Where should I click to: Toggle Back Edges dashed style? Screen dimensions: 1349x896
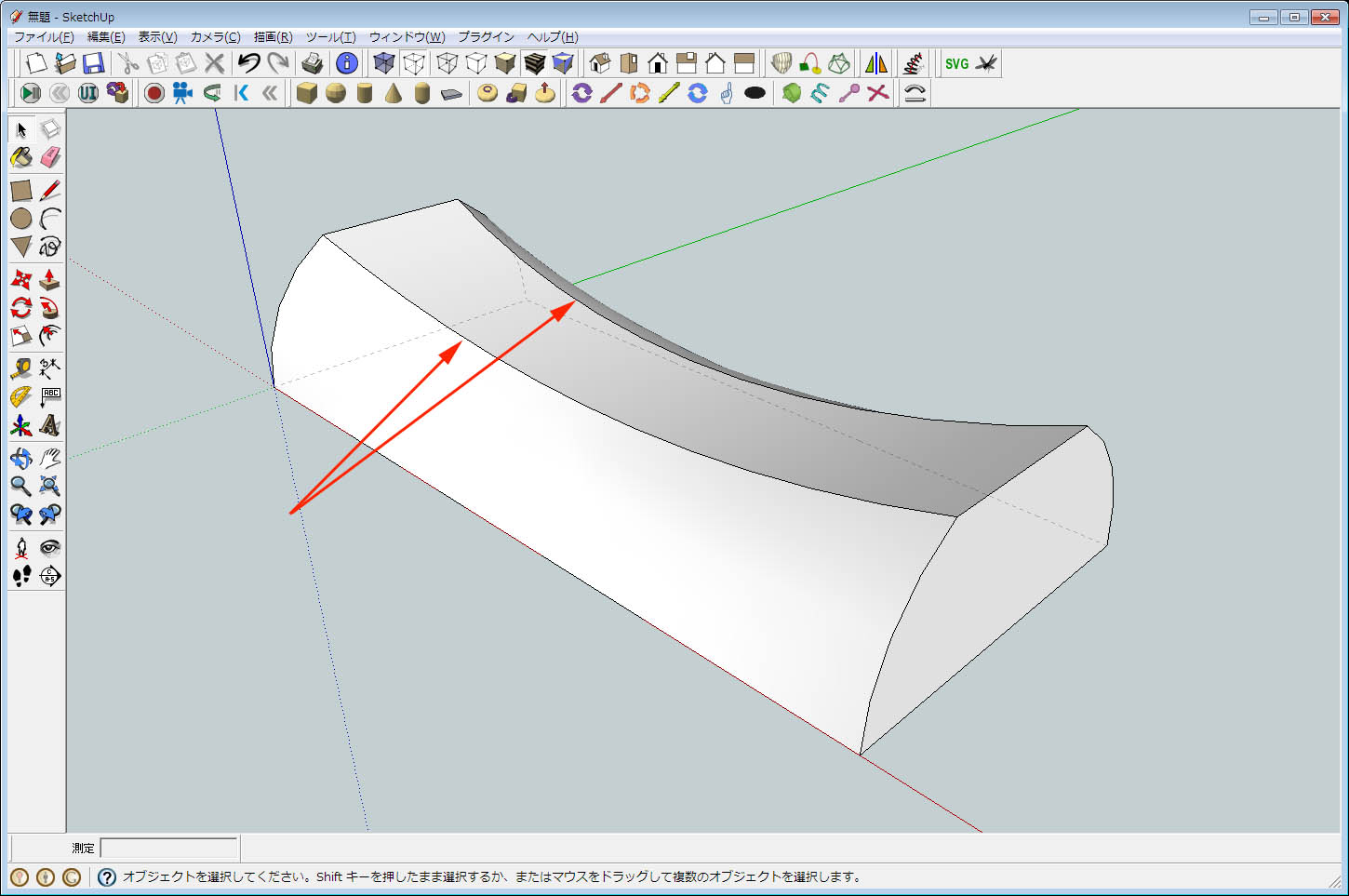[x=414, y=63]
